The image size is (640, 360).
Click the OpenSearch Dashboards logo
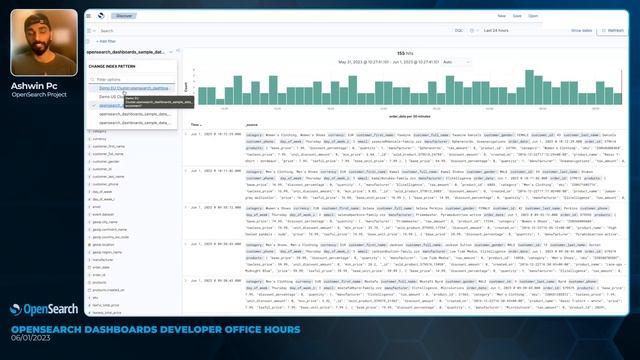pyautogui.click(x=101, y=16)
